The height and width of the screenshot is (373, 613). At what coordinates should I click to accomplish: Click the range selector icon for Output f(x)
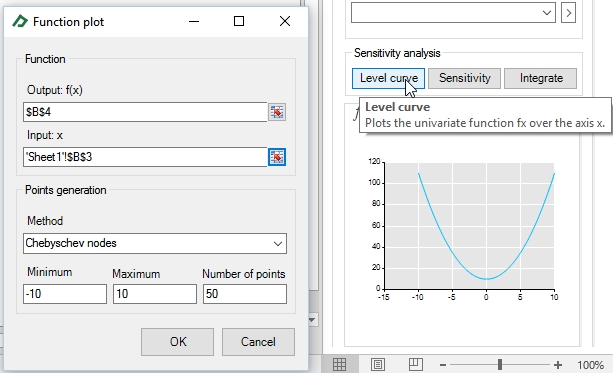click(x=277, y=112)
